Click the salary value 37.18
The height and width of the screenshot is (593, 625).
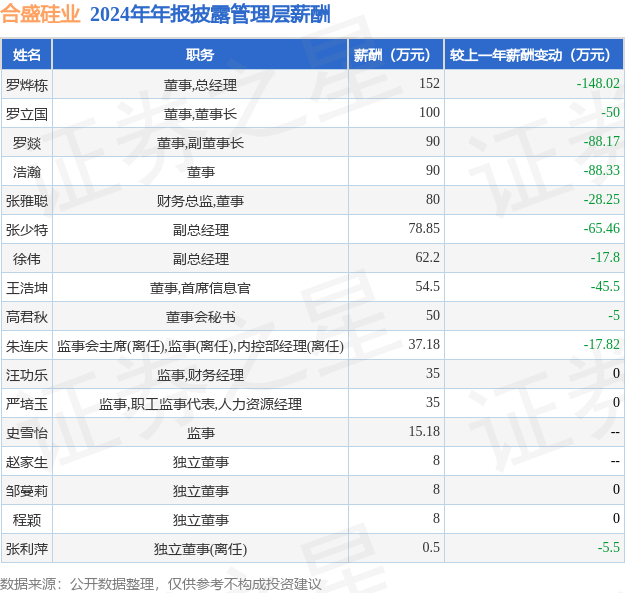point(424,345)
